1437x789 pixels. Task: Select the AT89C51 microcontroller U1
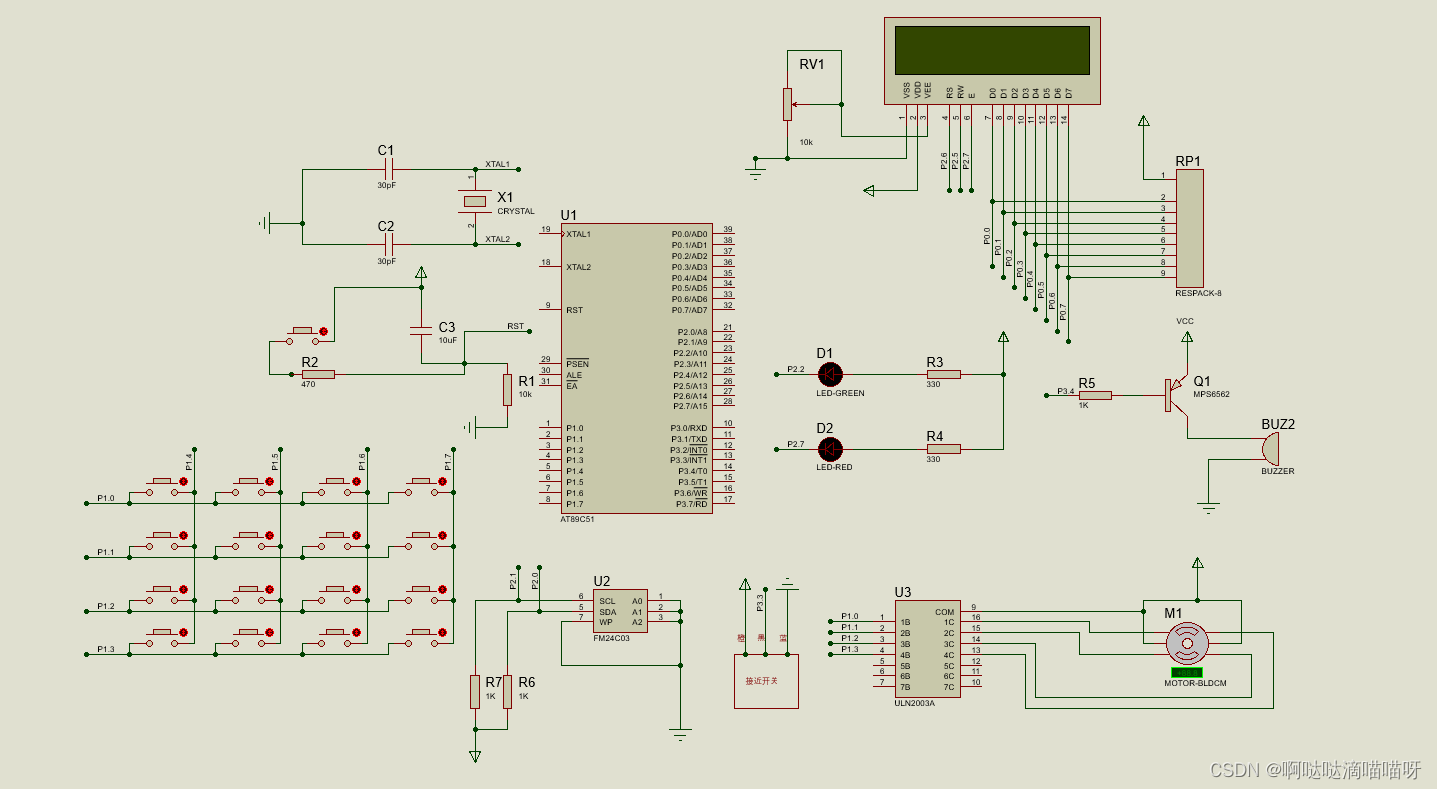click(x=636, y=368)
